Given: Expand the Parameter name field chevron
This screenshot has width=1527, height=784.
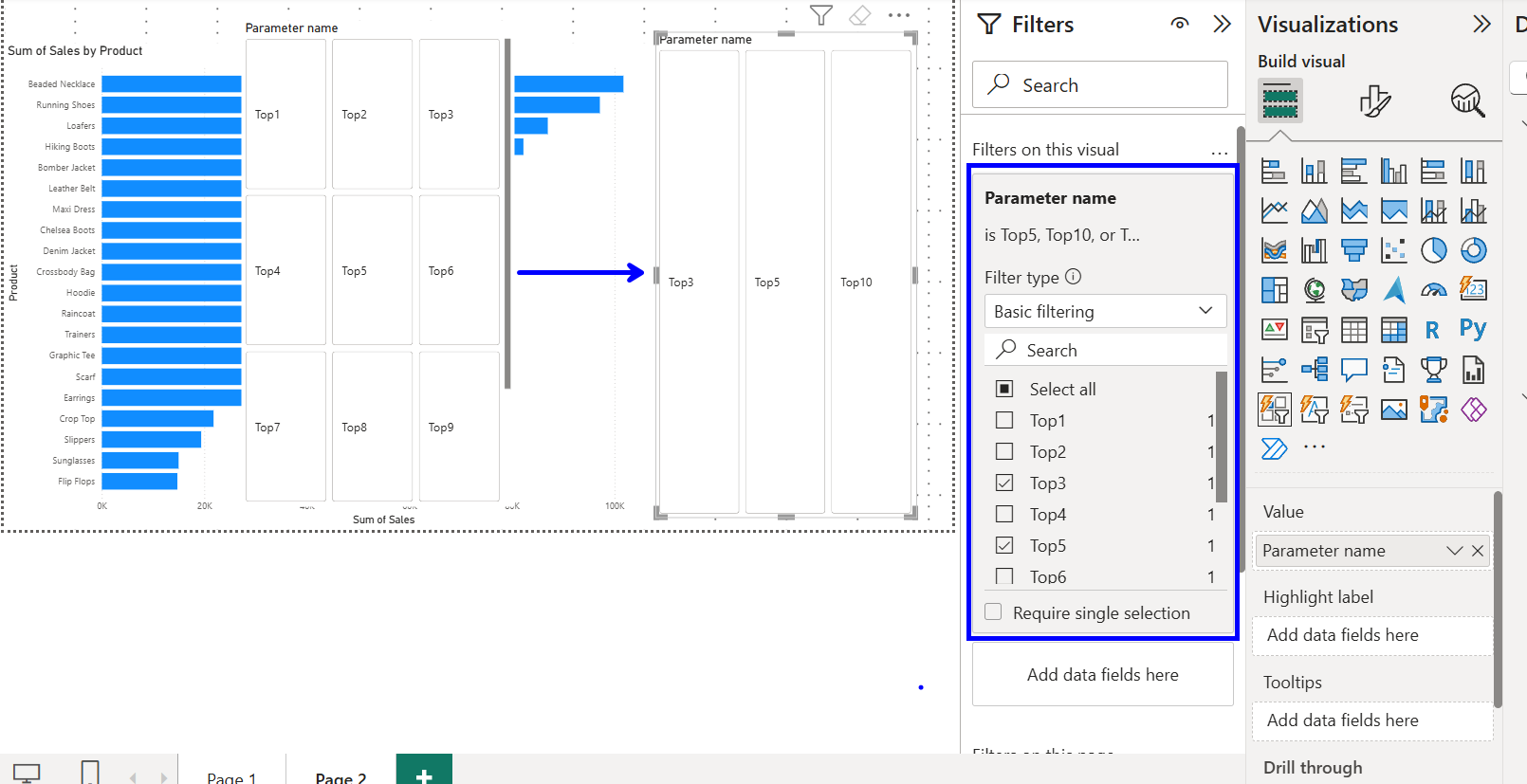Looking at the screenshot, I should pos(1454,551).
